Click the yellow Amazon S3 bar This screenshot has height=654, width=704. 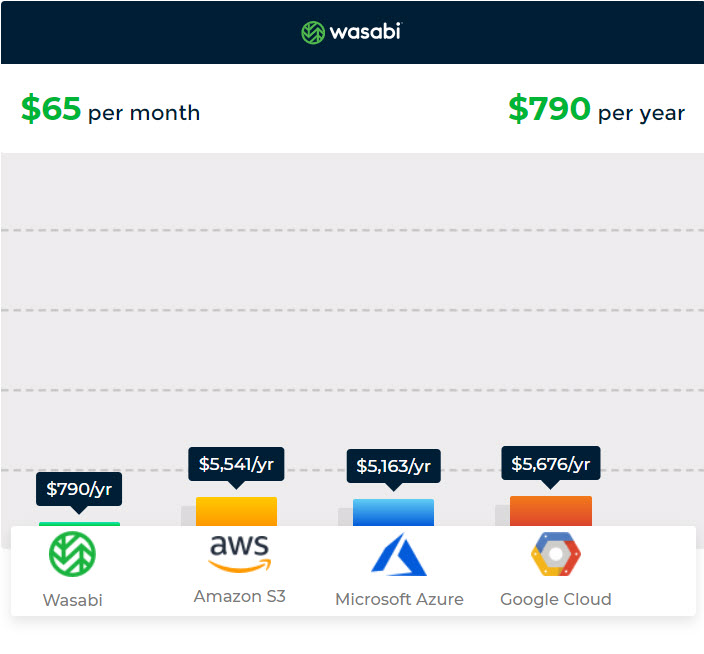pos(237,512)
